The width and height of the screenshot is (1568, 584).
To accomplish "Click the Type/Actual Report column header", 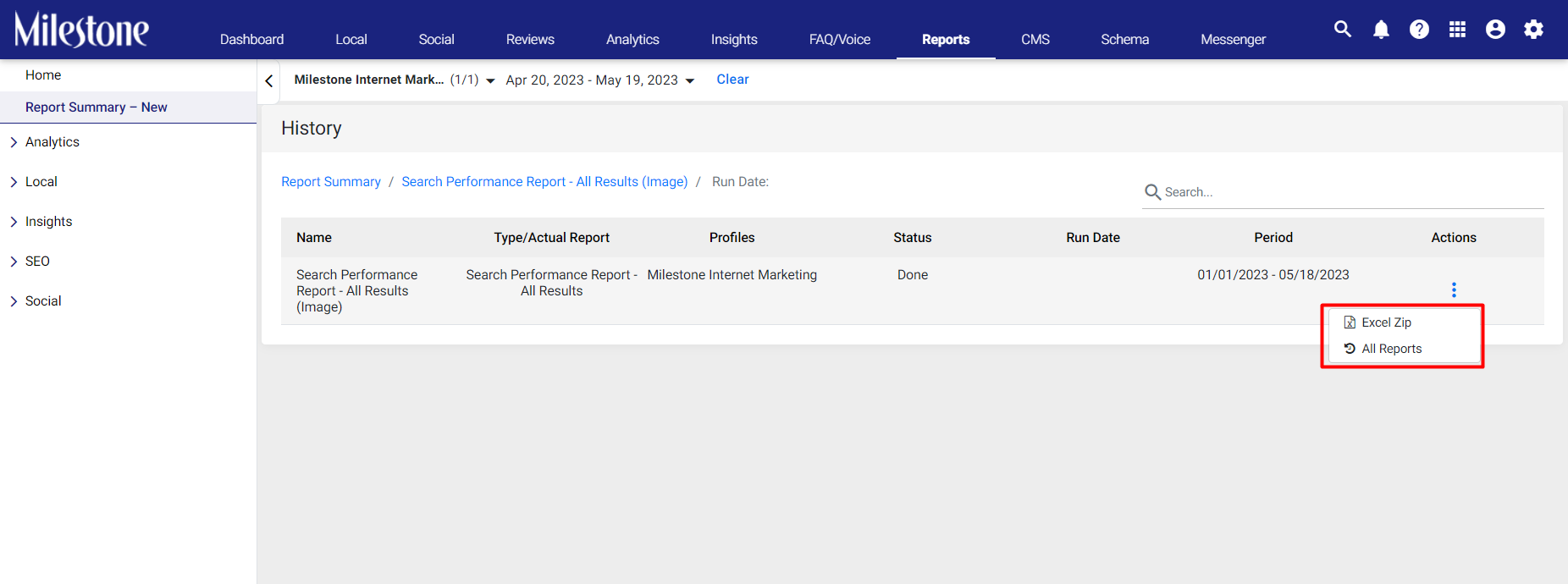I will click(551, 238).
